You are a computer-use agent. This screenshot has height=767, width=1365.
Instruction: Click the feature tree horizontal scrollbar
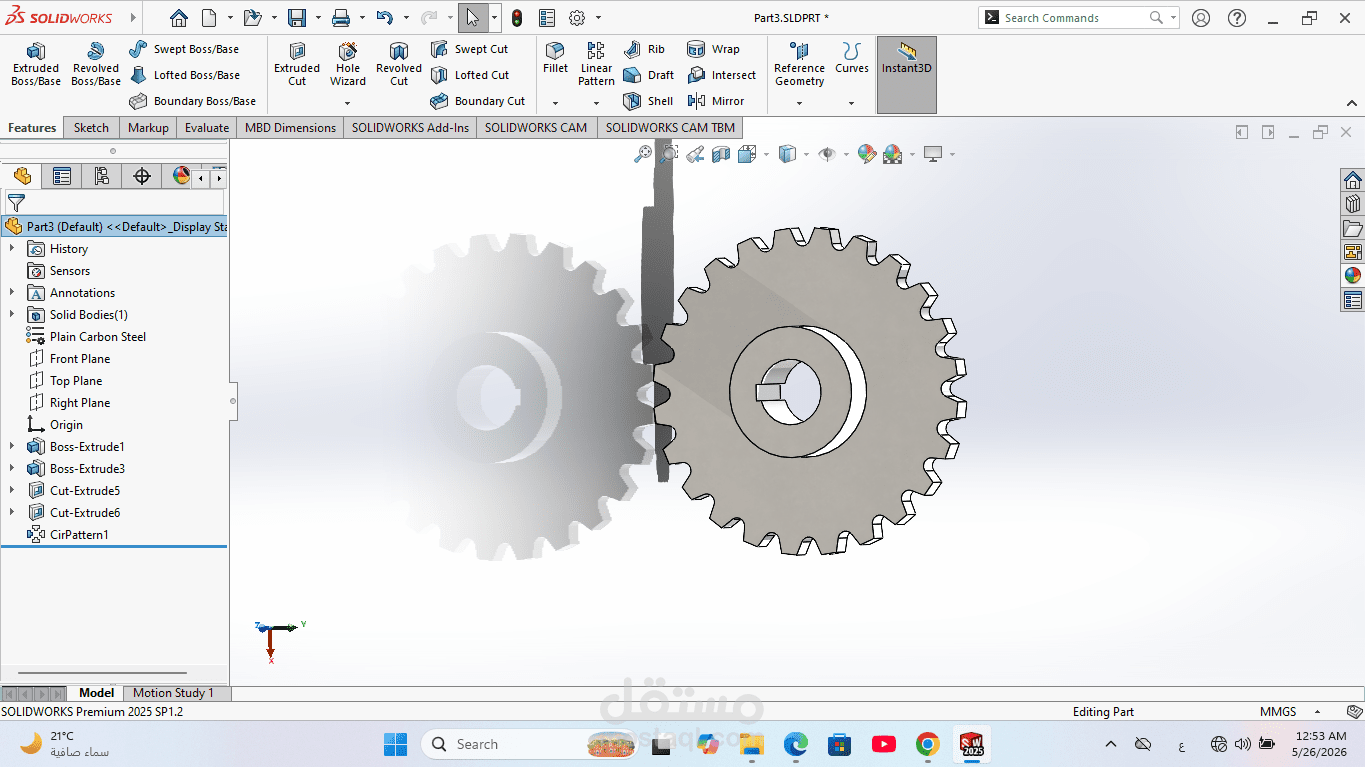tap(103, 674)
